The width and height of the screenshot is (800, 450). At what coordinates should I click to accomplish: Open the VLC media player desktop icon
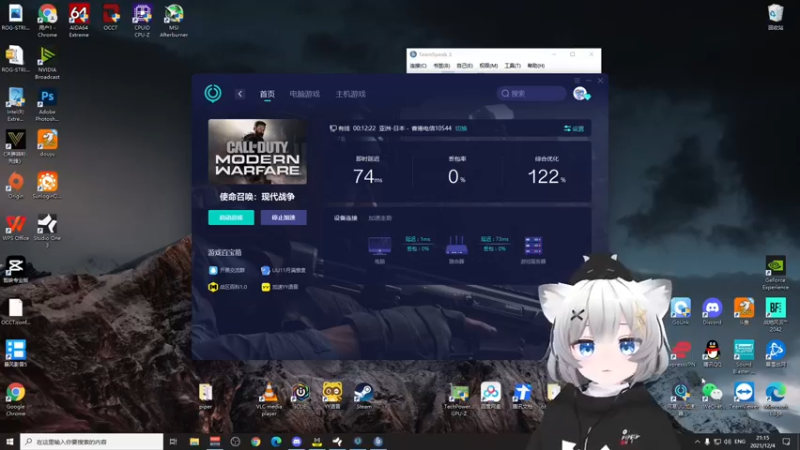(269, 398)
